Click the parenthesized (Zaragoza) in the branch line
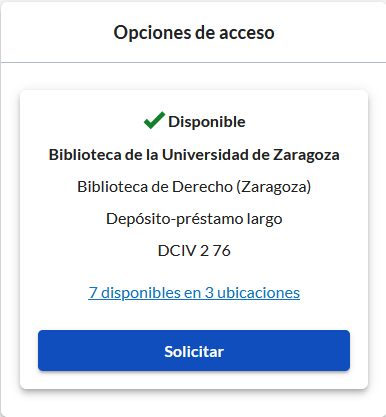 tap(274, 187)
